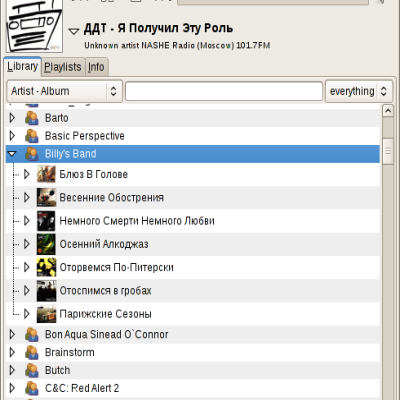Expand the Оторвемся По-Питерски album
Screen dimensions: 400x400
(x=27, y=267)
